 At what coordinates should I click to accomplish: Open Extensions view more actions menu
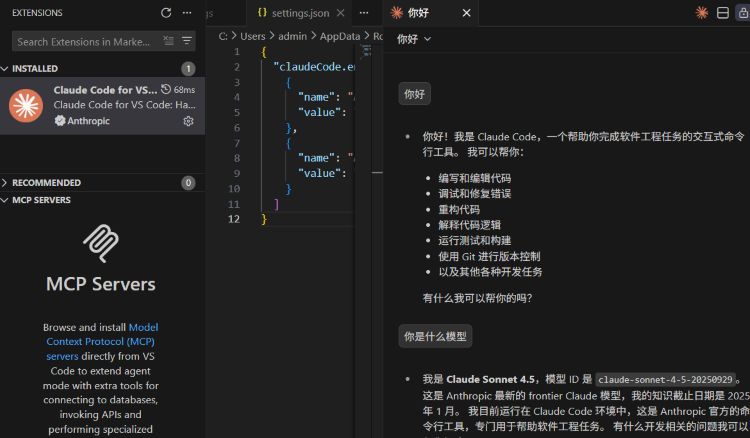(x=187, y=13)
